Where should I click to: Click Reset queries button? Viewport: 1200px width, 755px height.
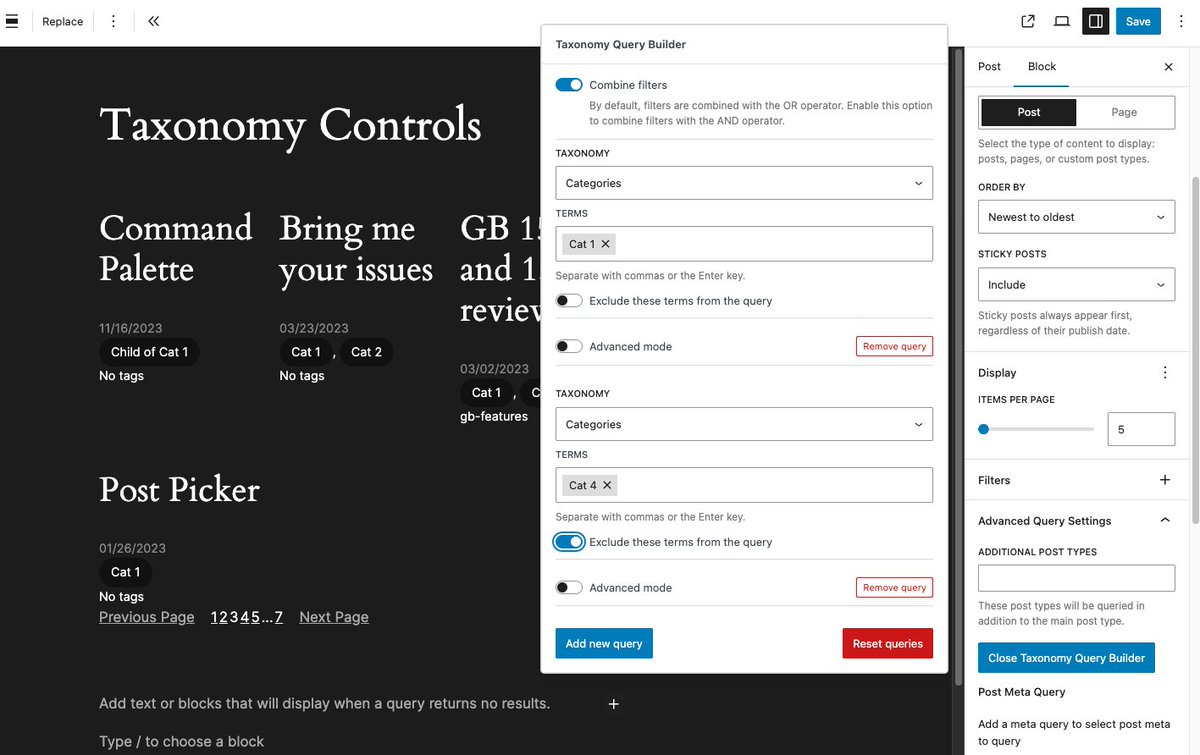[x=888, y=643]
